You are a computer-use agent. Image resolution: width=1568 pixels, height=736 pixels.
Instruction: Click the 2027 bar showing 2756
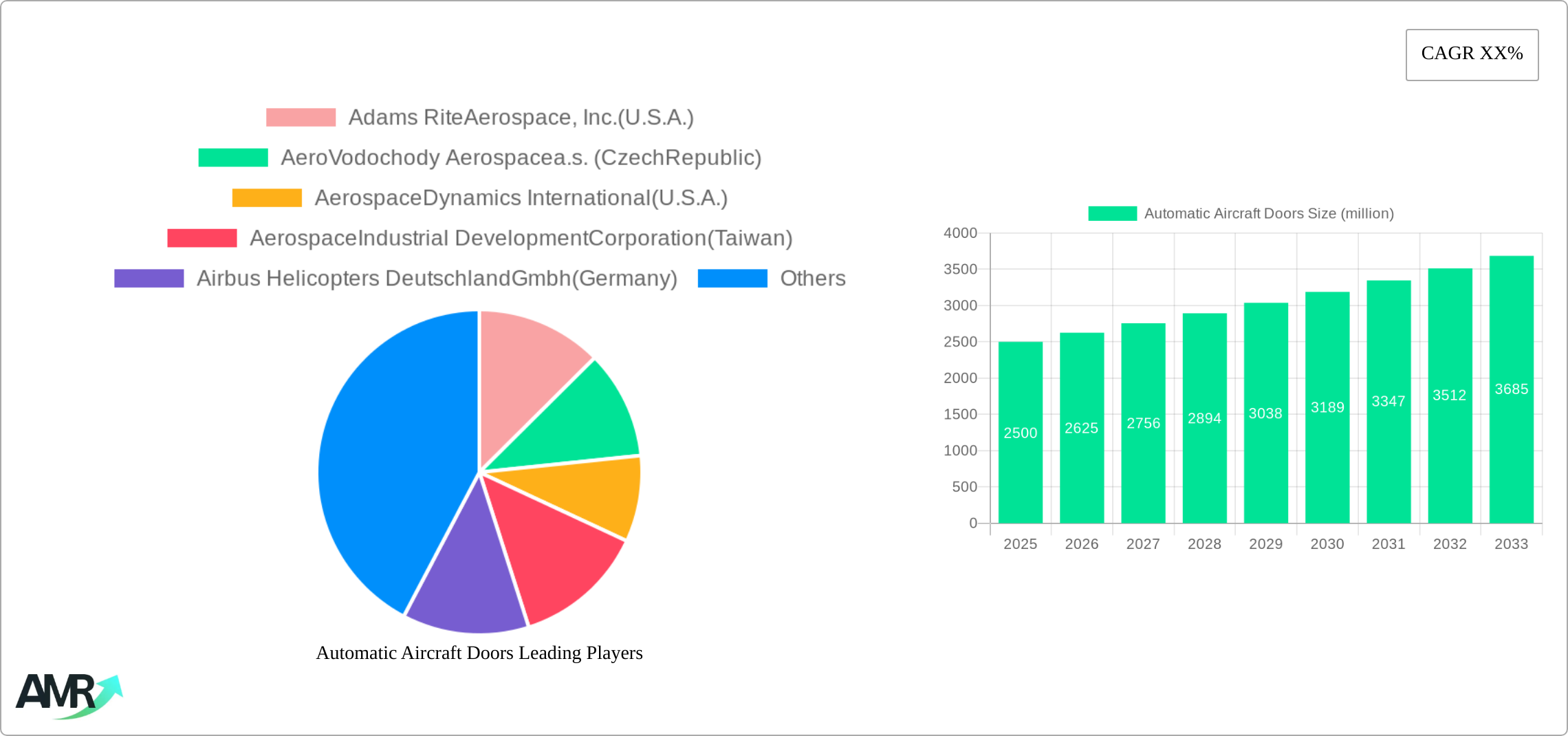1143,423
